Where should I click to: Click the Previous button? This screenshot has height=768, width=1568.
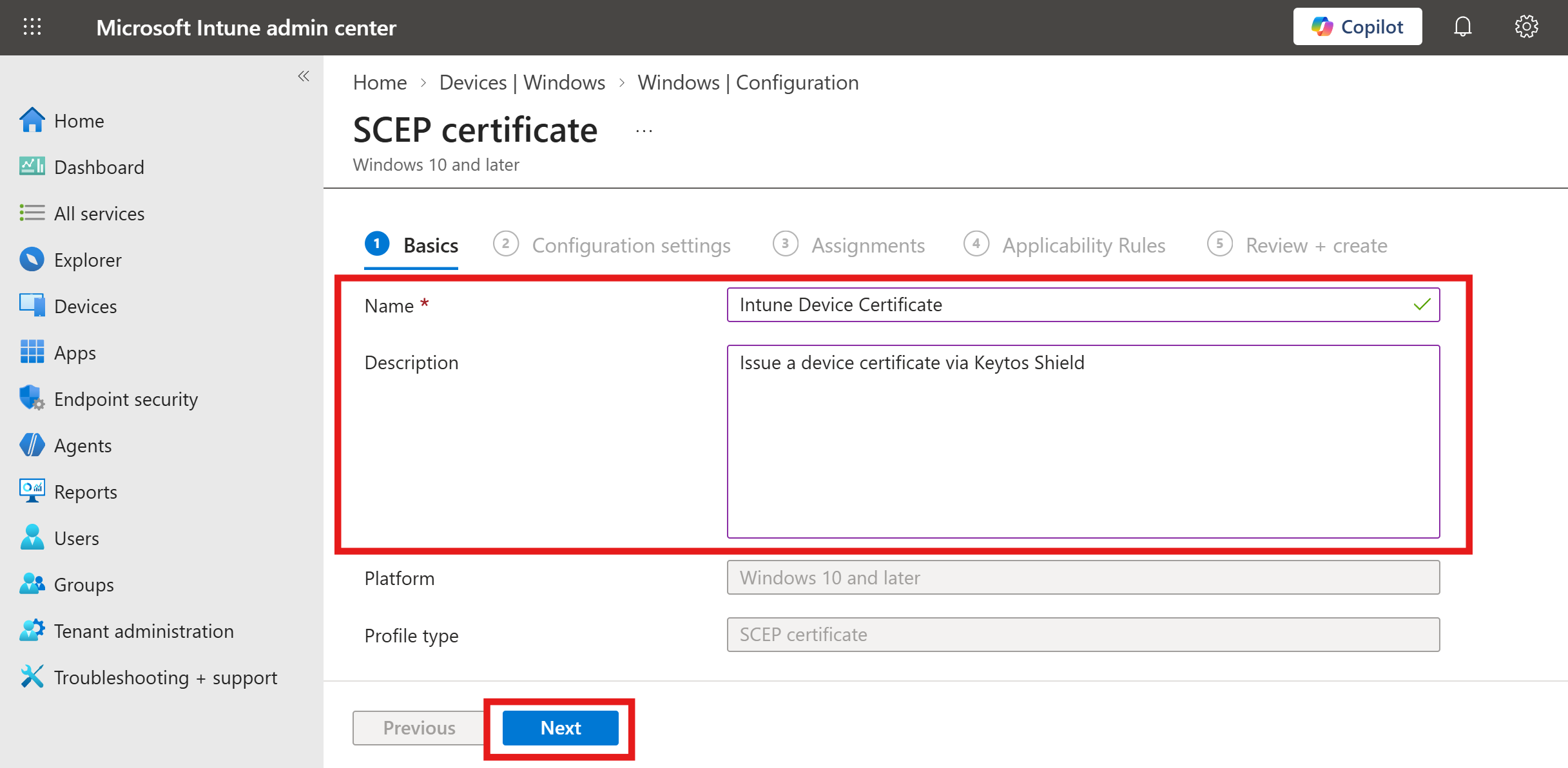pos(419,728)
